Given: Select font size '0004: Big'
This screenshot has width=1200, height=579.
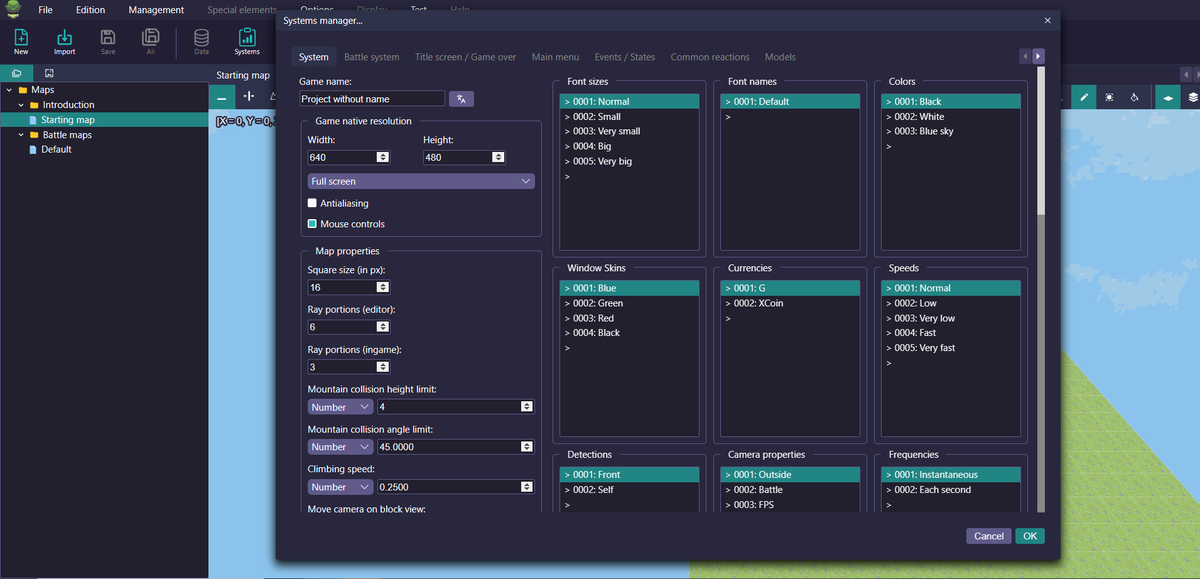Looking at the screenshot, I should click(x=629, y=146).
